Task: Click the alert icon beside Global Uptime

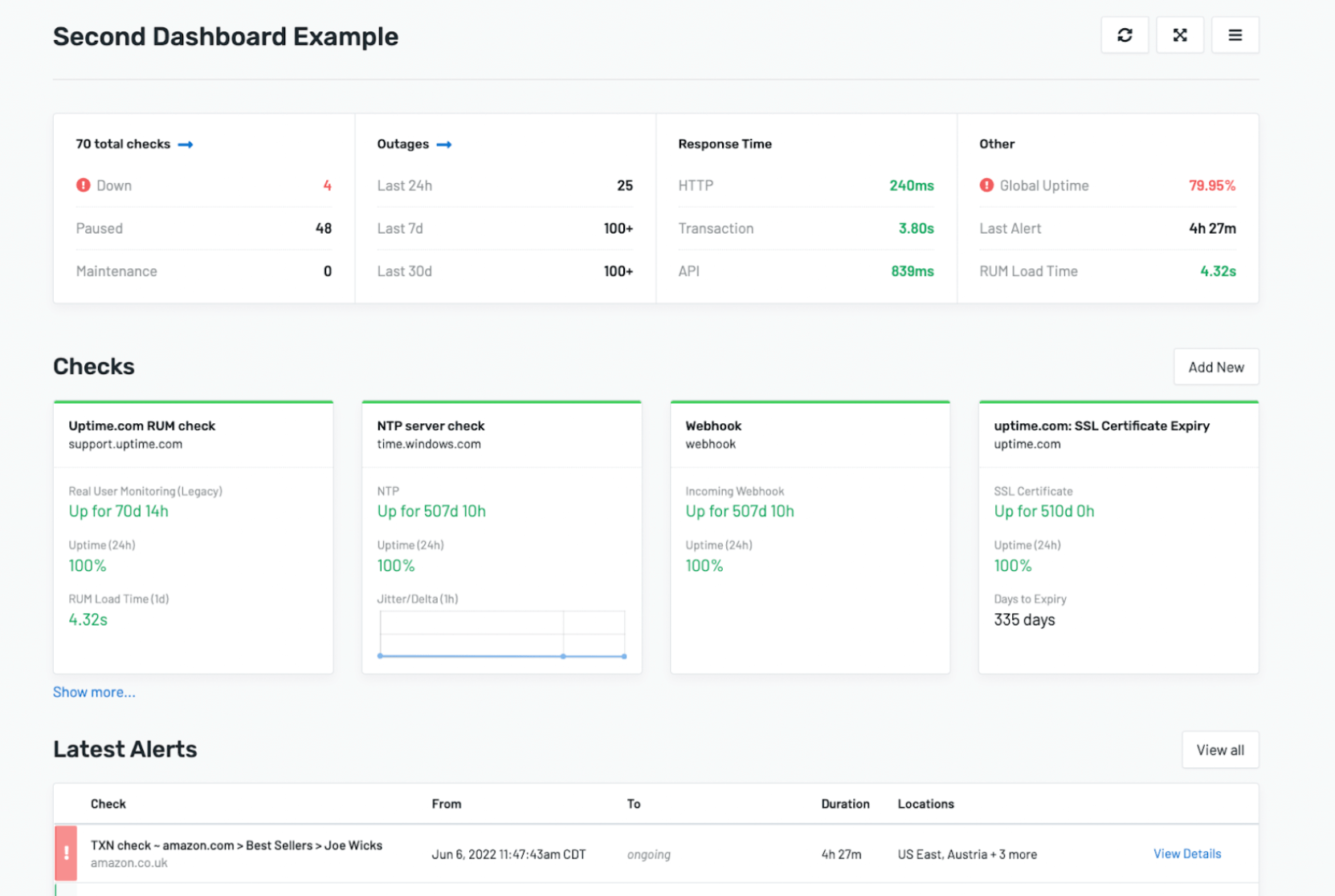Action: [986, 185]
